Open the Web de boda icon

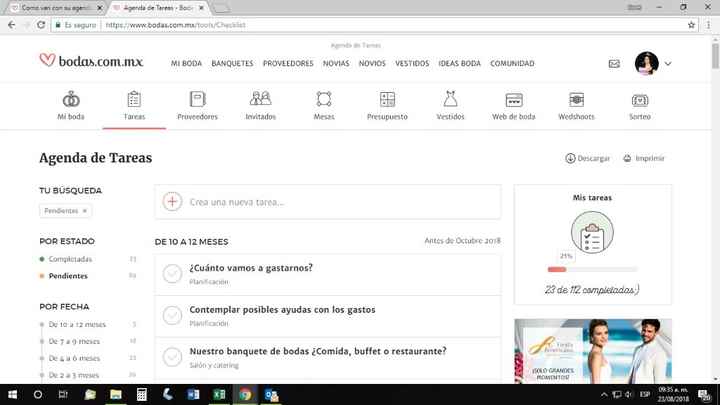(x=514, y=100)
